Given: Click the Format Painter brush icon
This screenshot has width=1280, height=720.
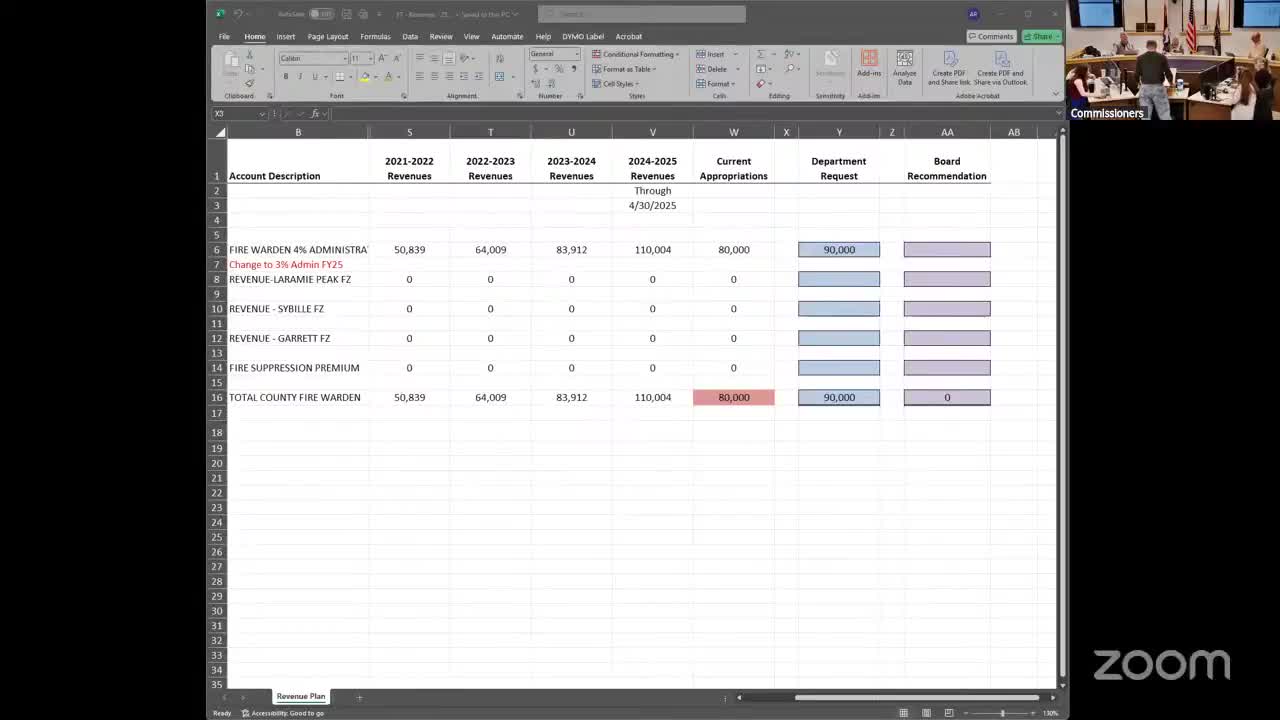Looking at the screenshot, I should (x=249, y=83).
